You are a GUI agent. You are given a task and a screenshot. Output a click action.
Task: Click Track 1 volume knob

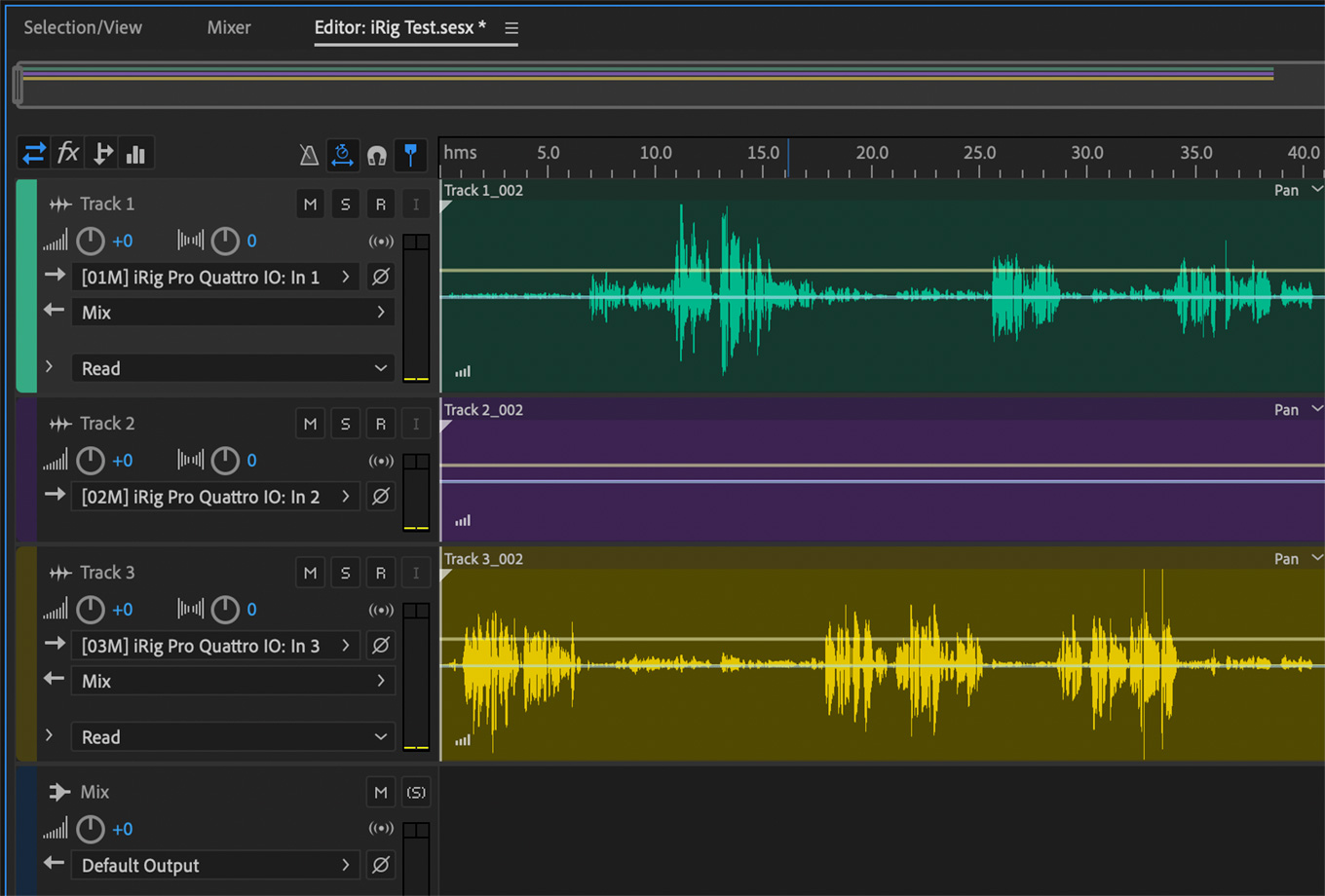pyautogui.click(x=91, y=241)
